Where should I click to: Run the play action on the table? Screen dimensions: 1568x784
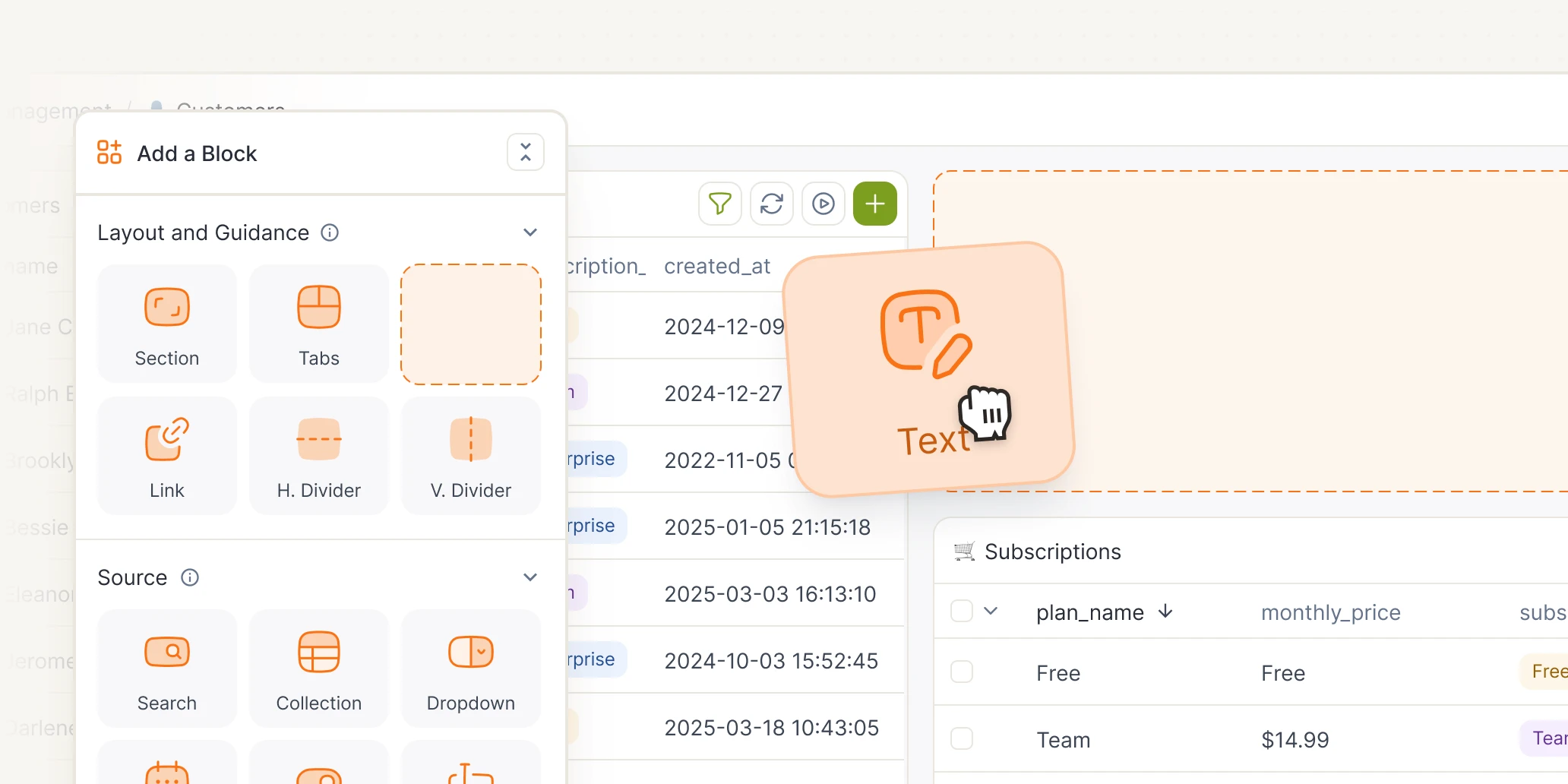pos(824,204)
